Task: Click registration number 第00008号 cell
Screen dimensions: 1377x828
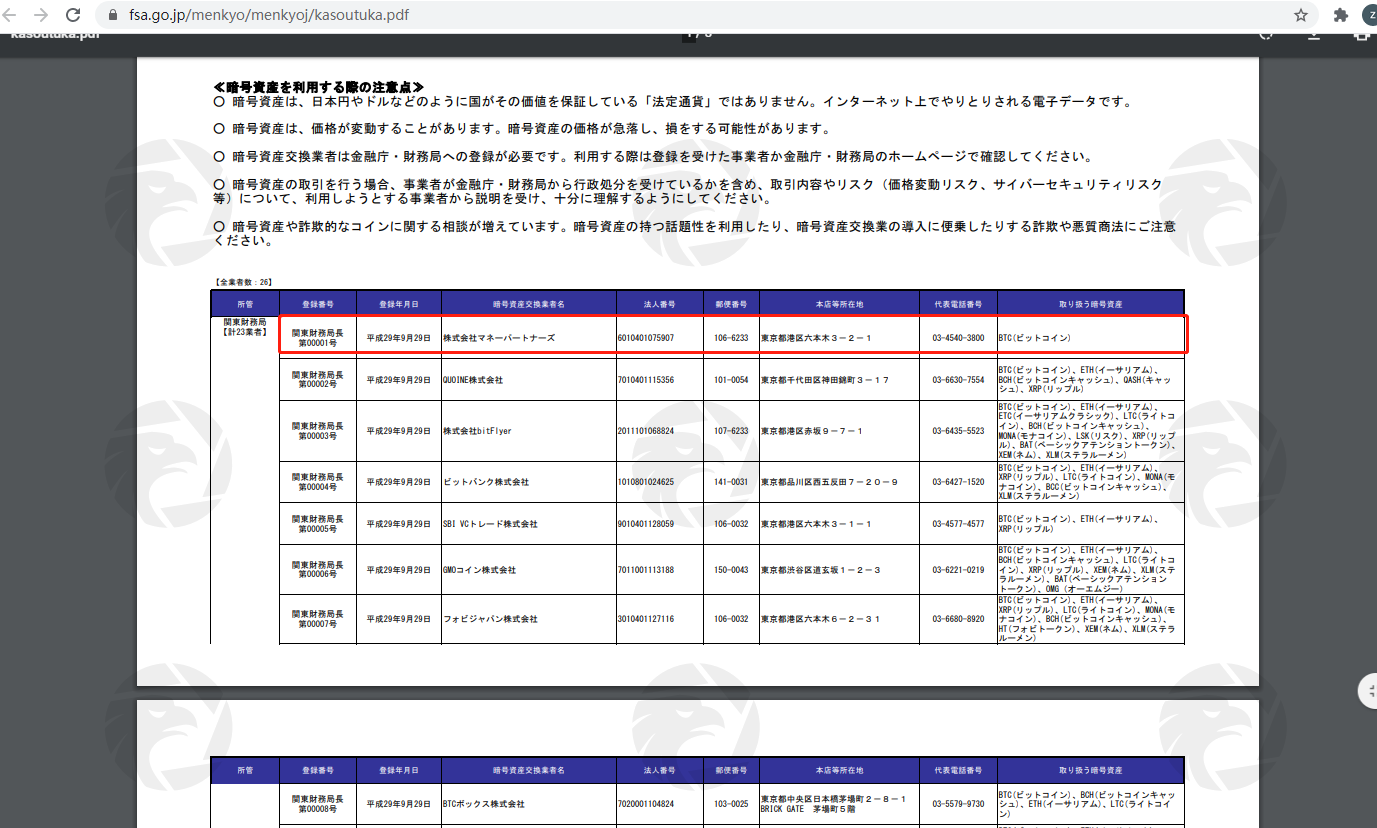Action: [318, 804]
